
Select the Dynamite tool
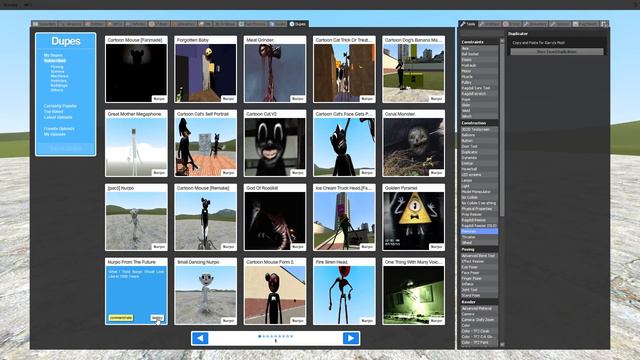pyautogui.click(x=479, y=158)
